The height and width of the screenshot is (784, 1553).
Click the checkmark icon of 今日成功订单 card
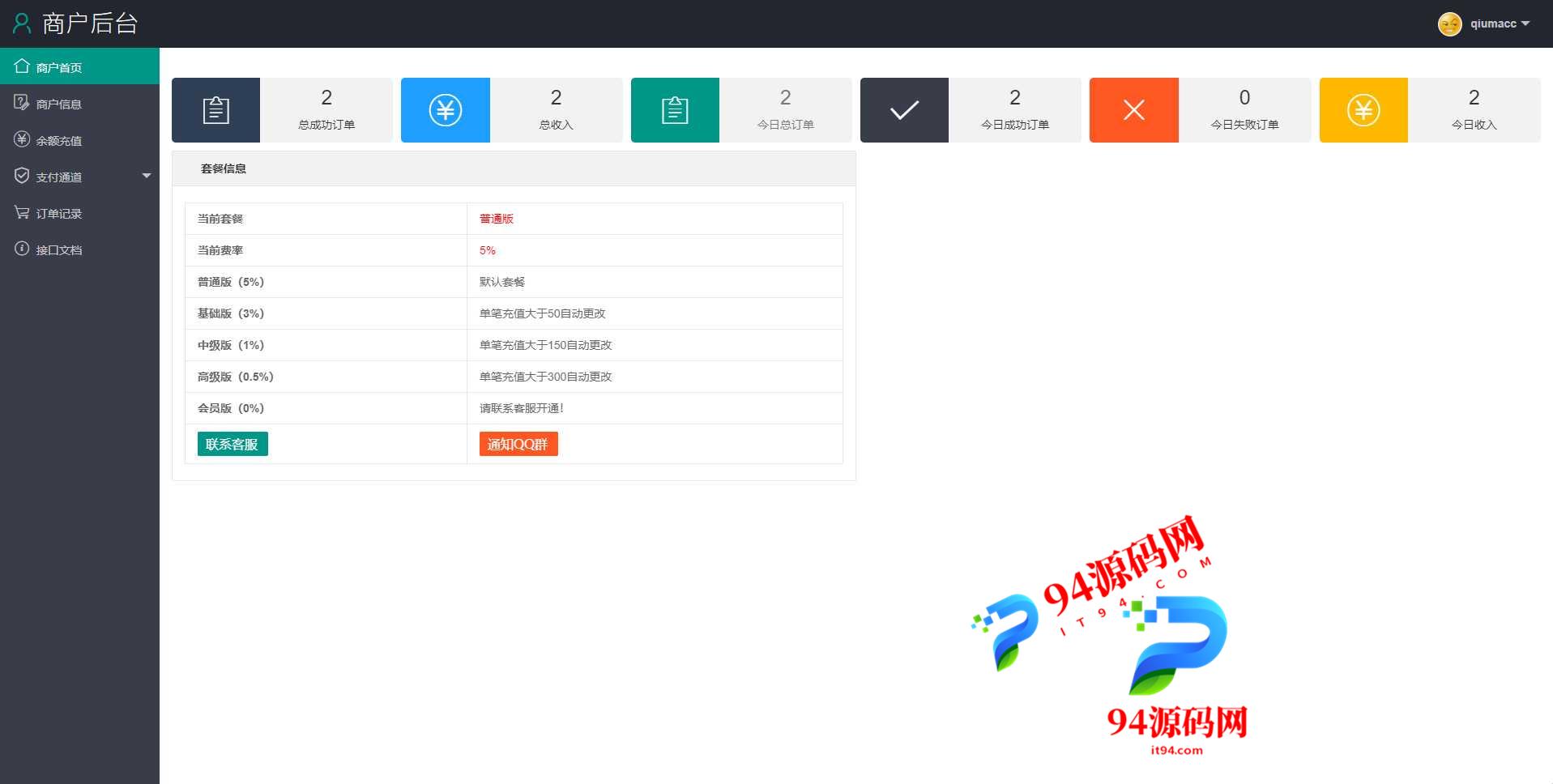[x=904, y=110]
